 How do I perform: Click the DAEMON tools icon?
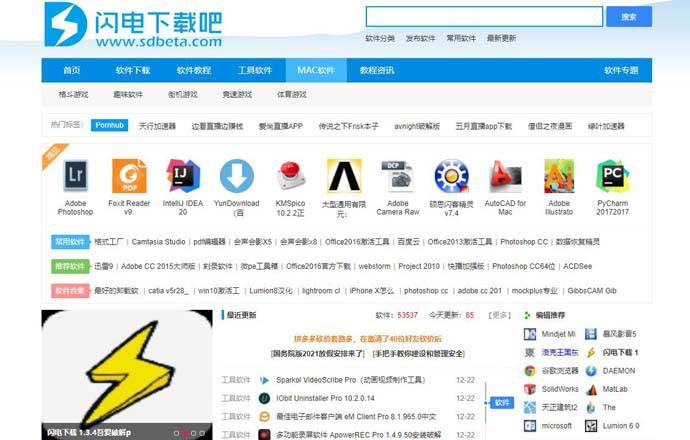(x=591, y=371)
